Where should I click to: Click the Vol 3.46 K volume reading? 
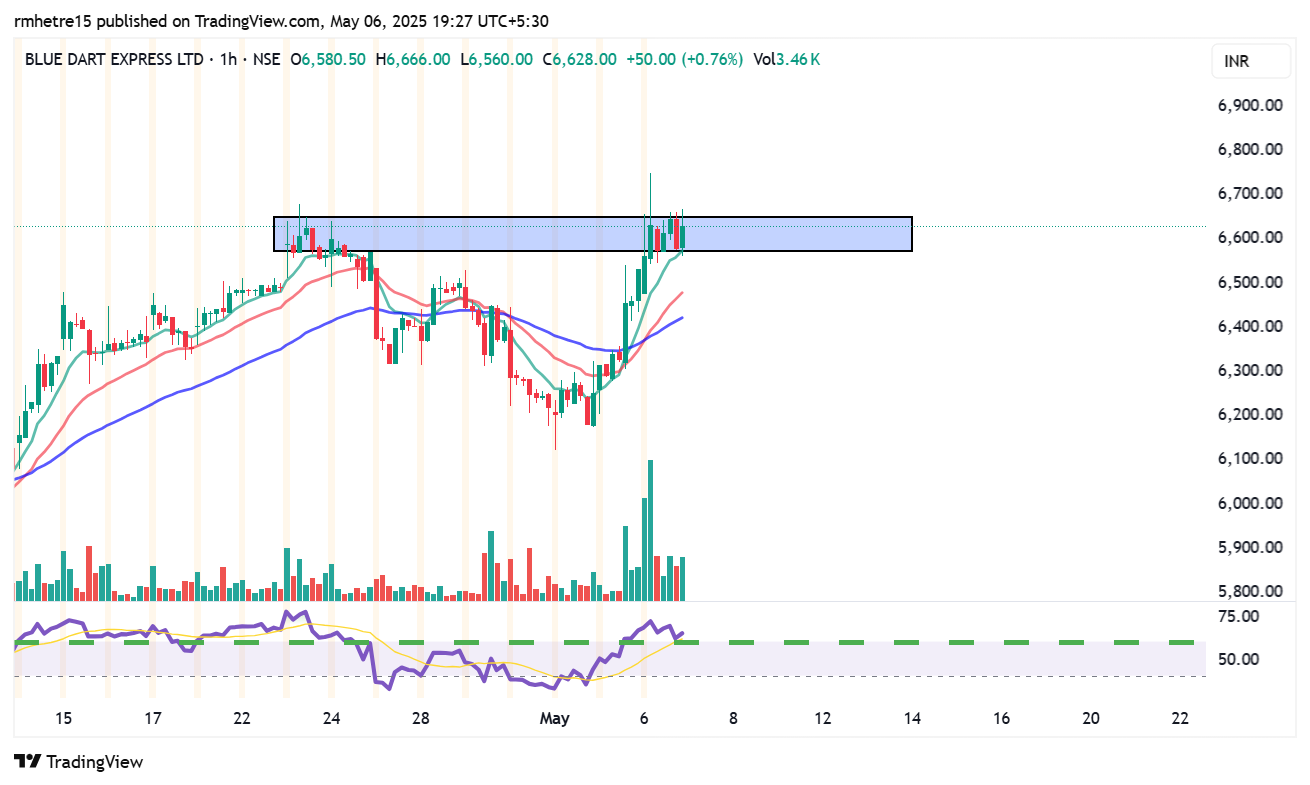click(787, 60)
